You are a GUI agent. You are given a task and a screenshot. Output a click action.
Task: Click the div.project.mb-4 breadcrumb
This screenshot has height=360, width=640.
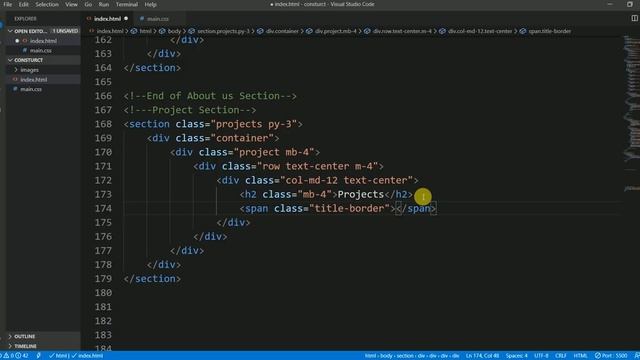335,31
